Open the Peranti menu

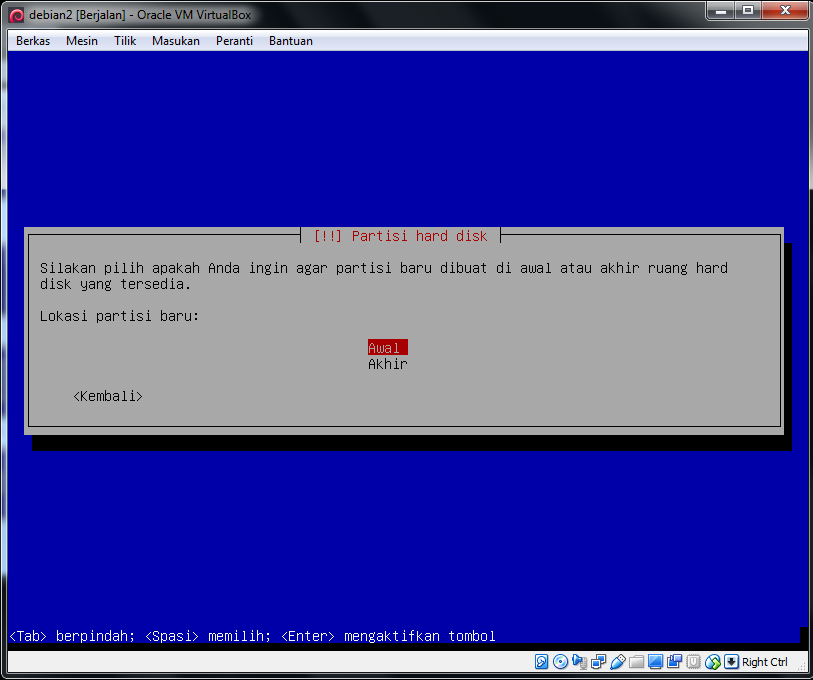234,41
